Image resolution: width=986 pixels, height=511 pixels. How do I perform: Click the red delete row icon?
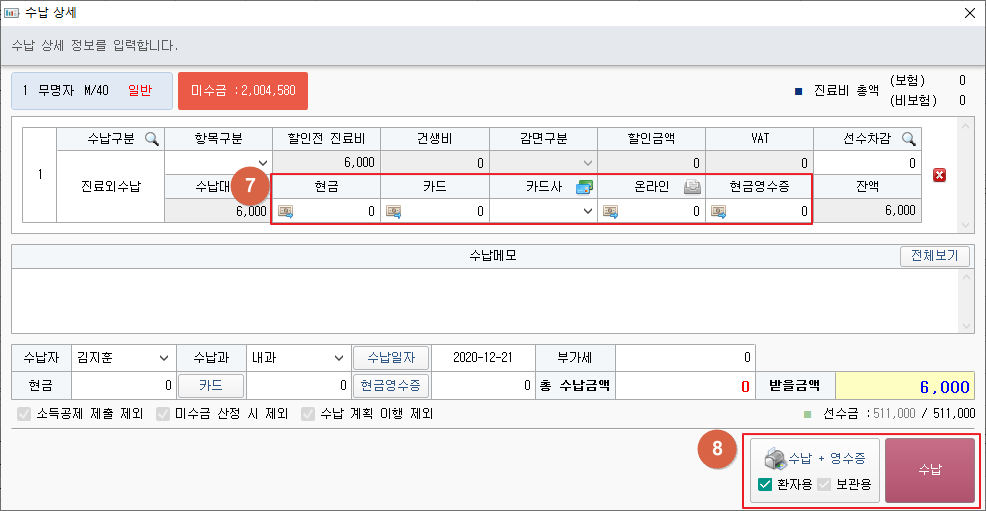pyautogui.click(x=939, y=176)
